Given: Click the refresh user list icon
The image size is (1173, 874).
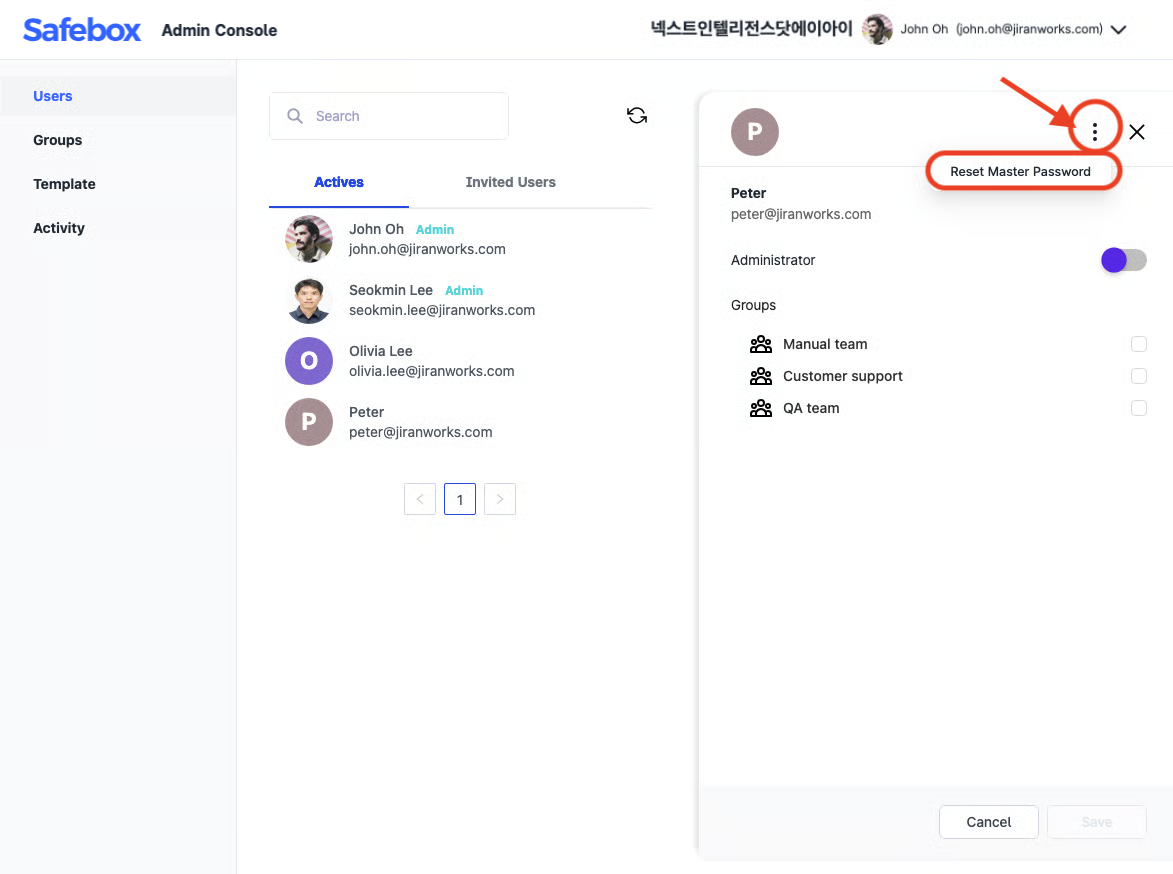Looking at the screenshot, I should coord(637,116).
